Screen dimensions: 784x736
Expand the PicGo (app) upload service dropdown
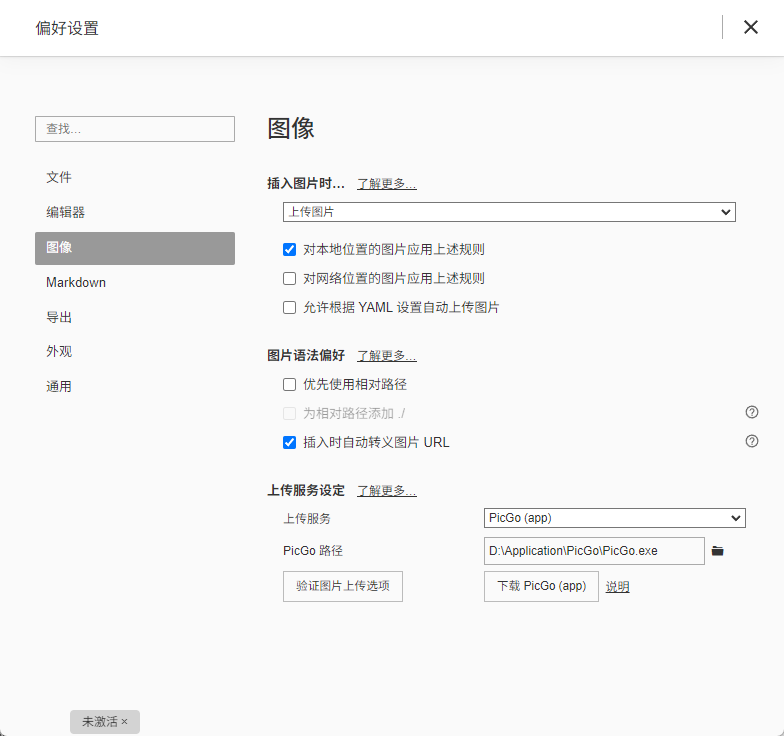point(614,518)
